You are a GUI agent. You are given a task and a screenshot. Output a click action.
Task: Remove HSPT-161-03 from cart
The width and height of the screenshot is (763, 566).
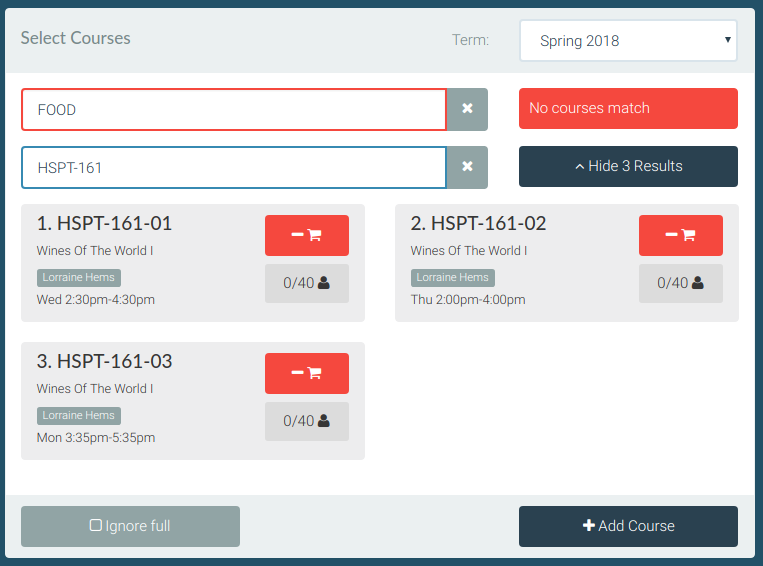click(307, 373)
